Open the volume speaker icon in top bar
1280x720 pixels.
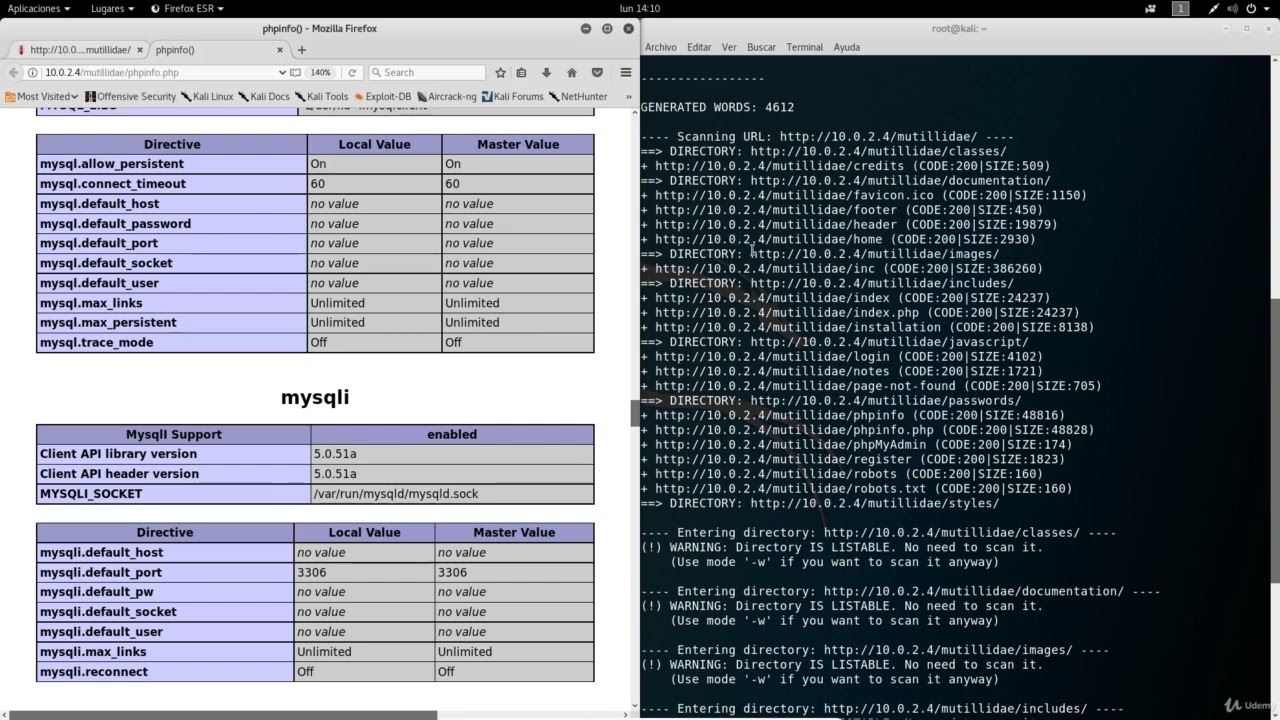coord(1234,8)
